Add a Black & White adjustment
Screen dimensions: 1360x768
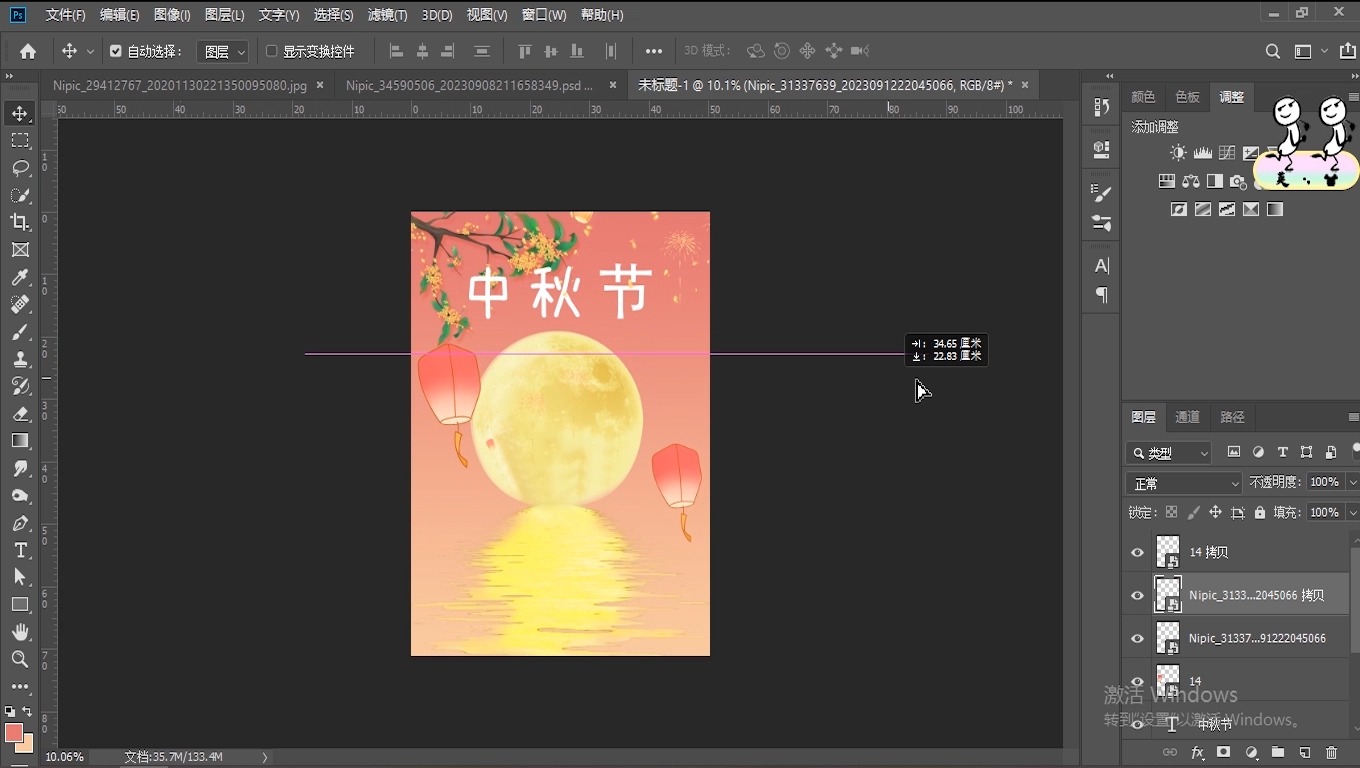tap(1214, 181)
